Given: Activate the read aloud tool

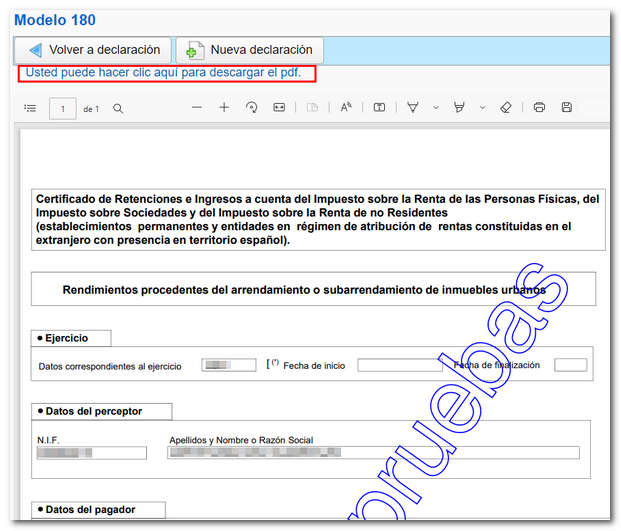Looking at the screenshot, I should click(346, 108).
